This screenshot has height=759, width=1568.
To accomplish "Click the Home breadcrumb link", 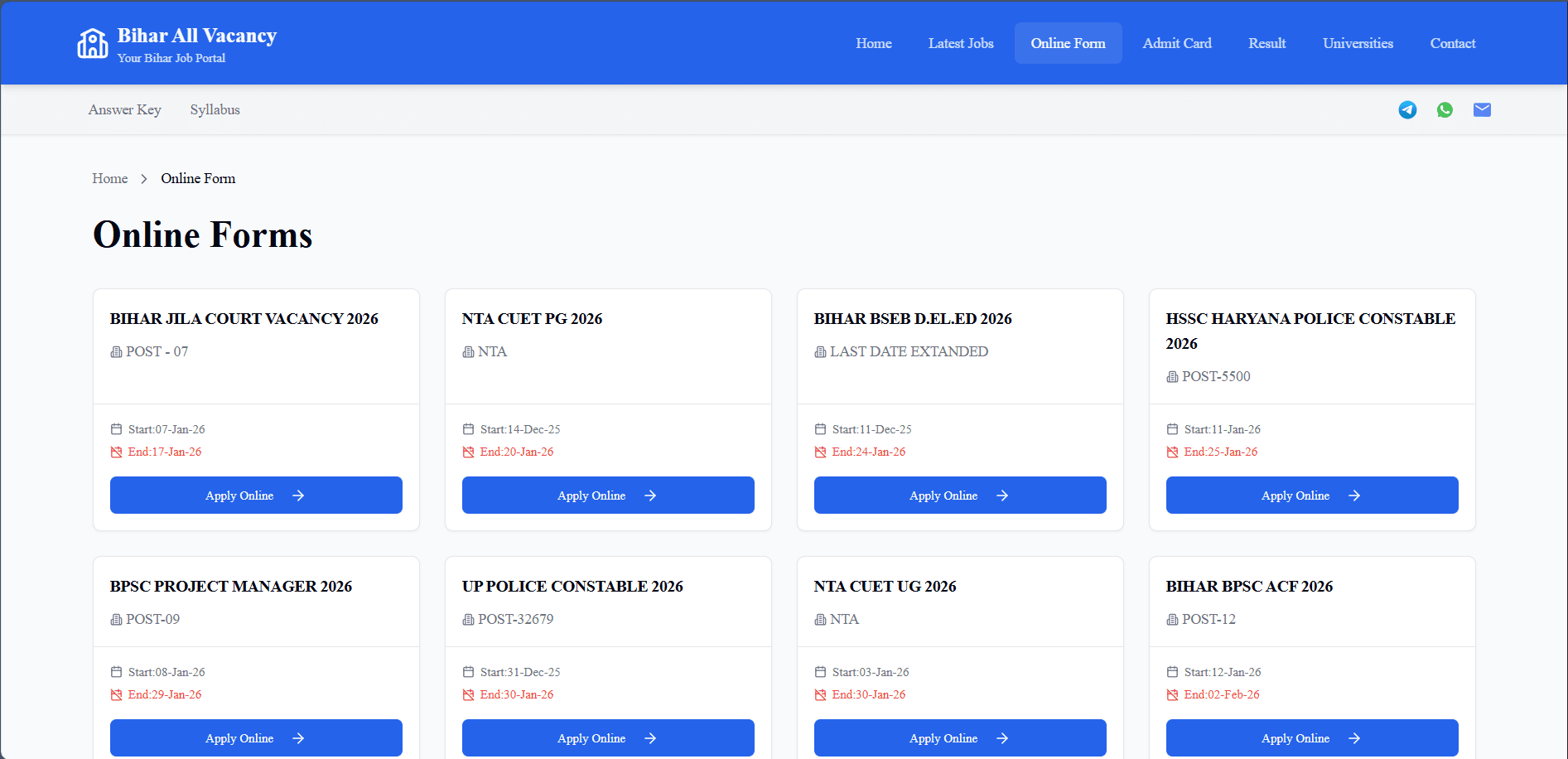I will (x=109, y=178).
